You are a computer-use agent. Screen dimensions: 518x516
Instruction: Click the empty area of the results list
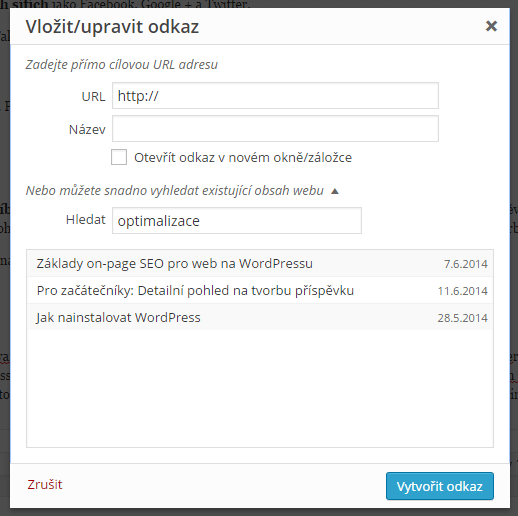pyautogui.click(x=260, y=388)
